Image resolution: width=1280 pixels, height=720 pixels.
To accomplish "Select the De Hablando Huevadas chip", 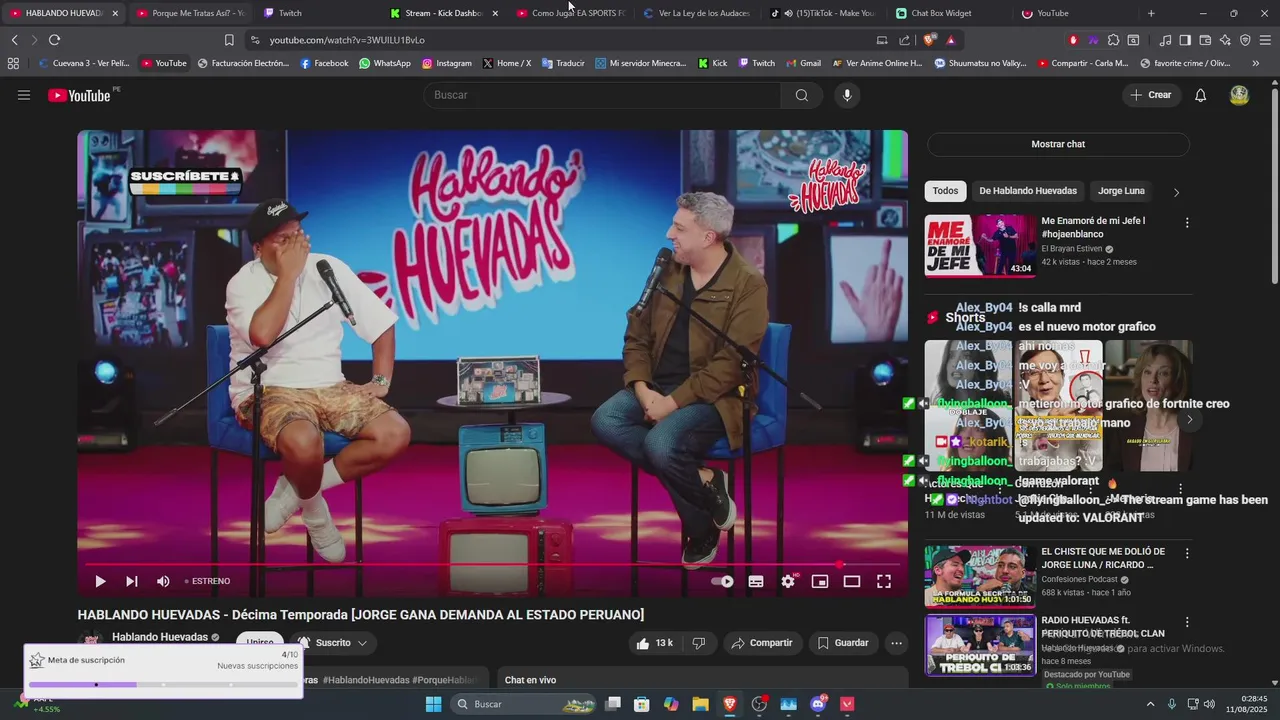I will 1028,191.
